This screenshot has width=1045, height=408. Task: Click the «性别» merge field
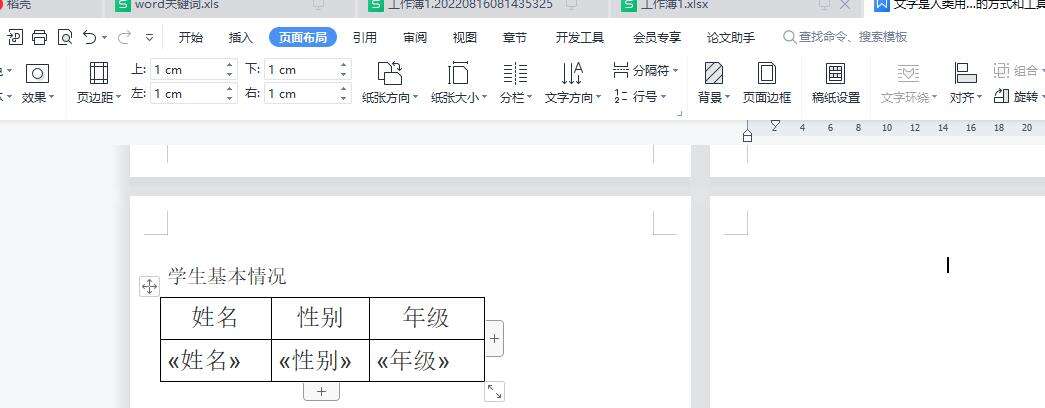click(315, 361)
